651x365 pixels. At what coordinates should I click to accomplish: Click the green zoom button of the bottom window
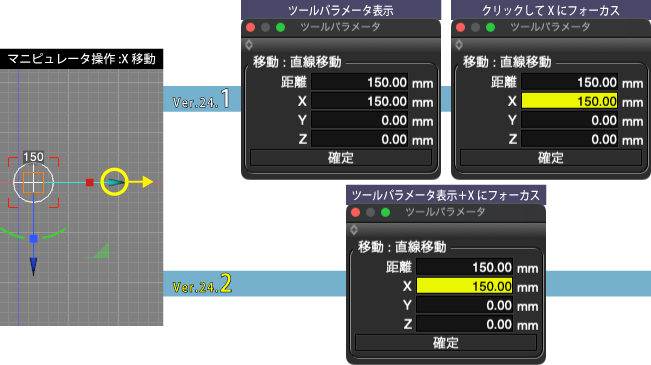click(x=385, y=213)
